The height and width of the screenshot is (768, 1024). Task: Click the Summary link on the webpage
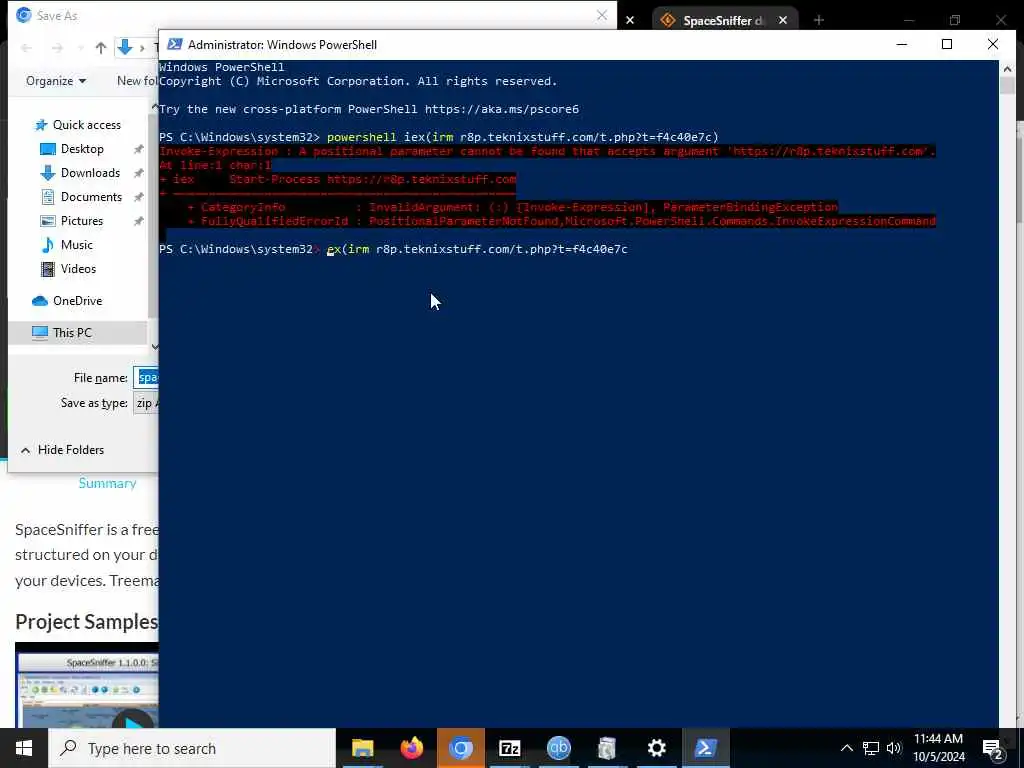pos(107,483)
